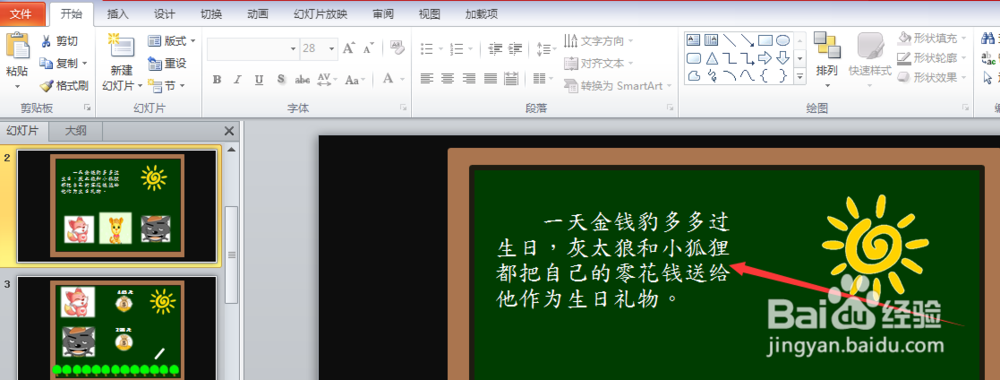
Task: Click the Reset (重设) slide button
Action: pos(167,63)
